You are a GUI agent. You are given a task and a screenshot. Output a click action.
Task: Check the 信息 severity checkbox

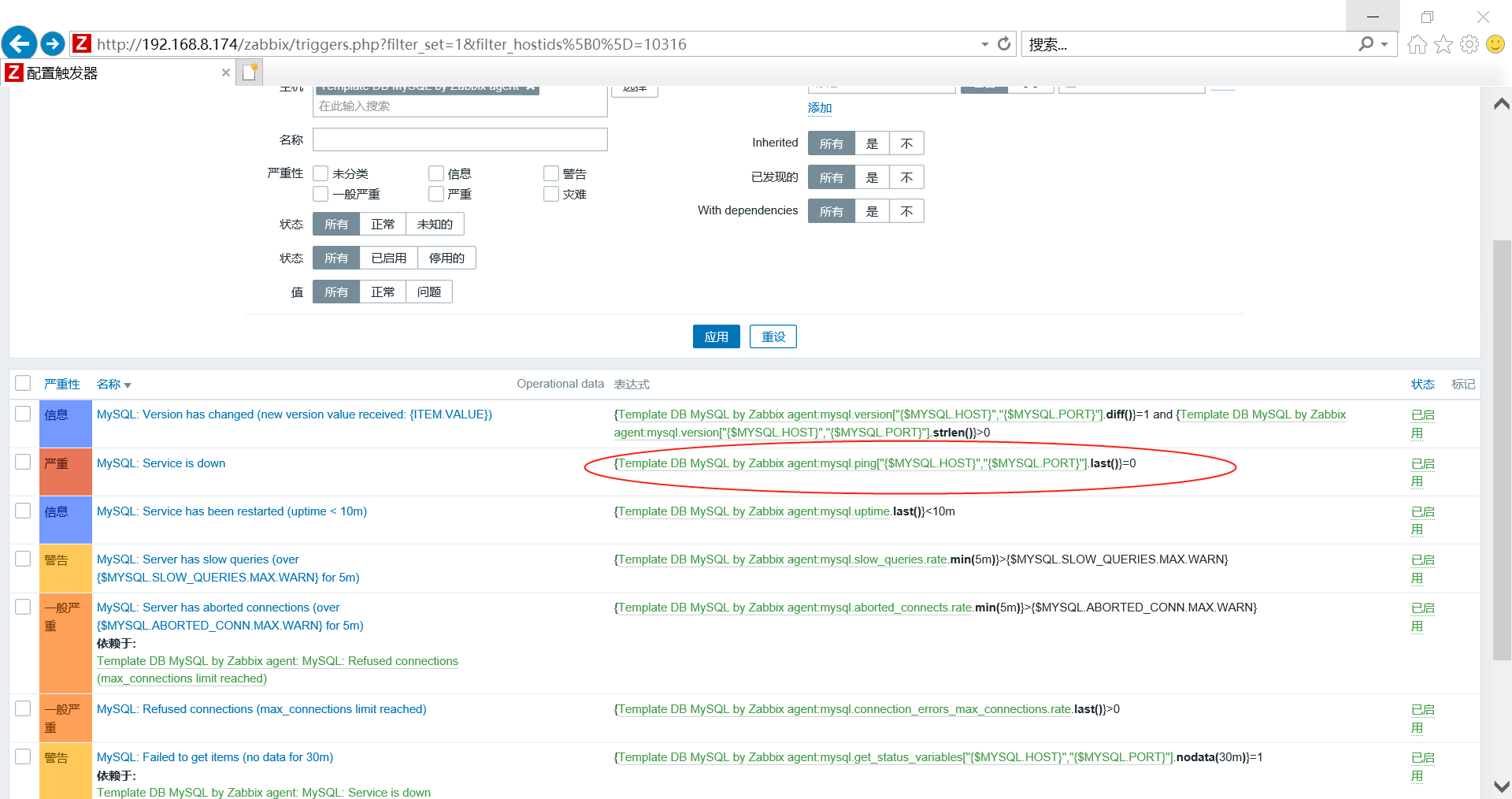[436, 173]
